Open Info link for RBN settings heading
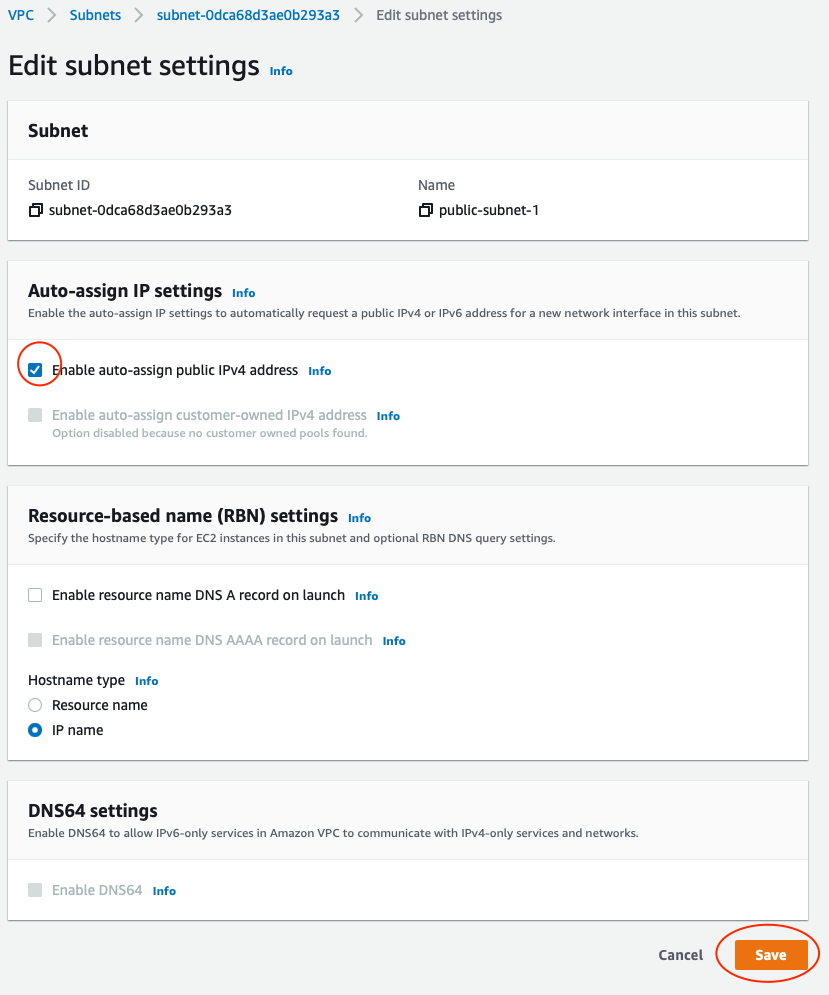Image resolution: width=829 pixels, height=995 pixels. [359, 518]
